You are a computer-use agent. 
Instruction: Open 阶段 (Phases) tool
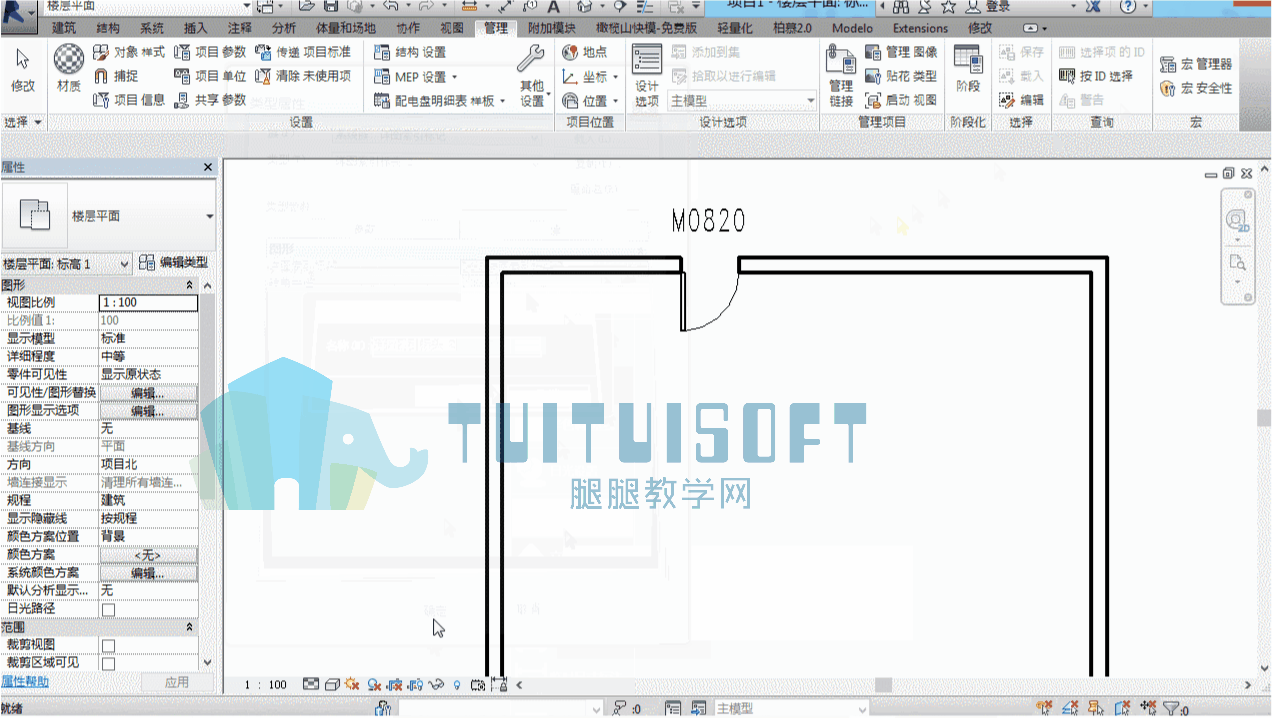[967, 68]
